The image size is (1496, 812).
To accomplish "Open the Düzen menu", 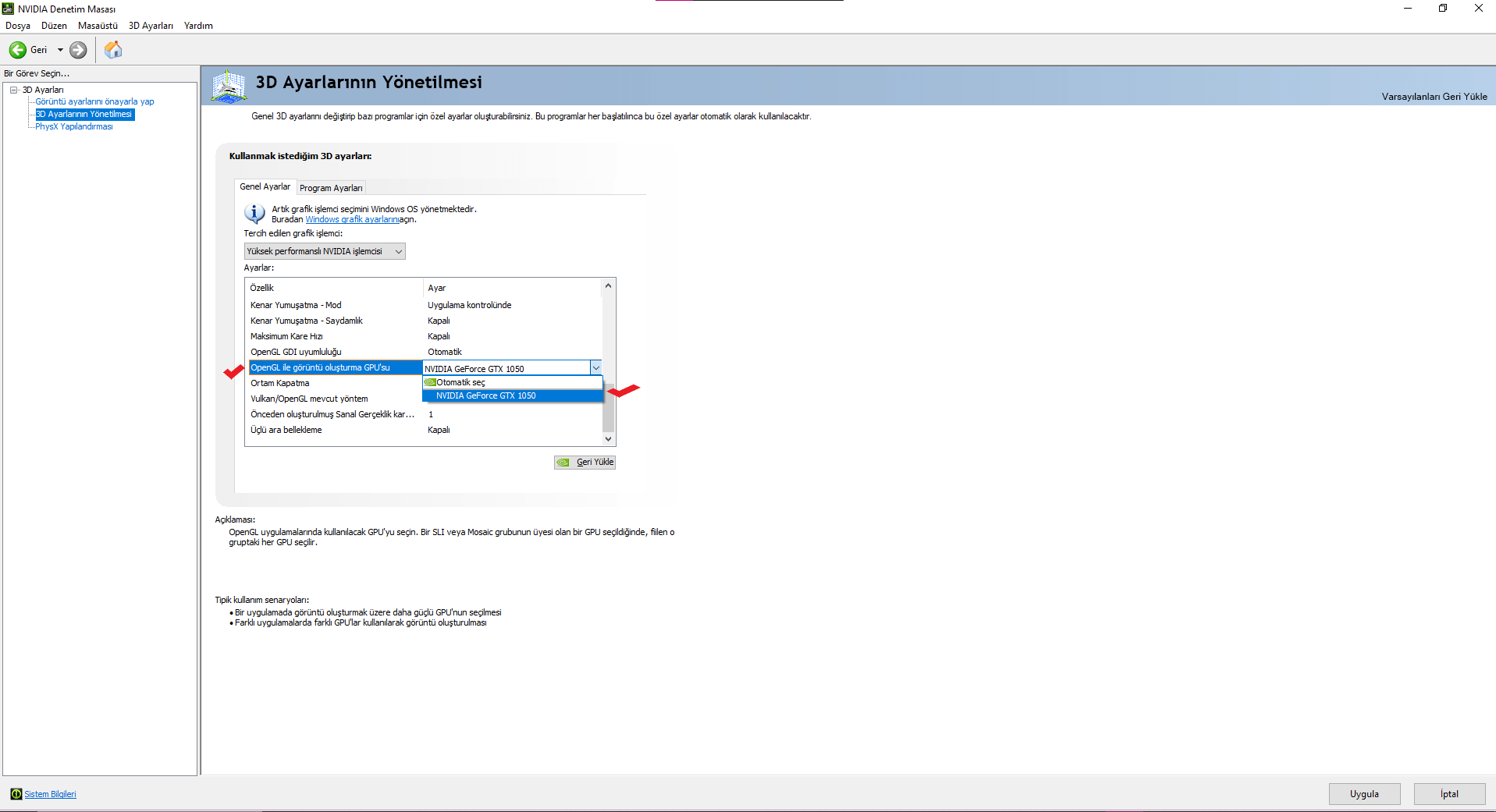I will [x=54, y=26].
